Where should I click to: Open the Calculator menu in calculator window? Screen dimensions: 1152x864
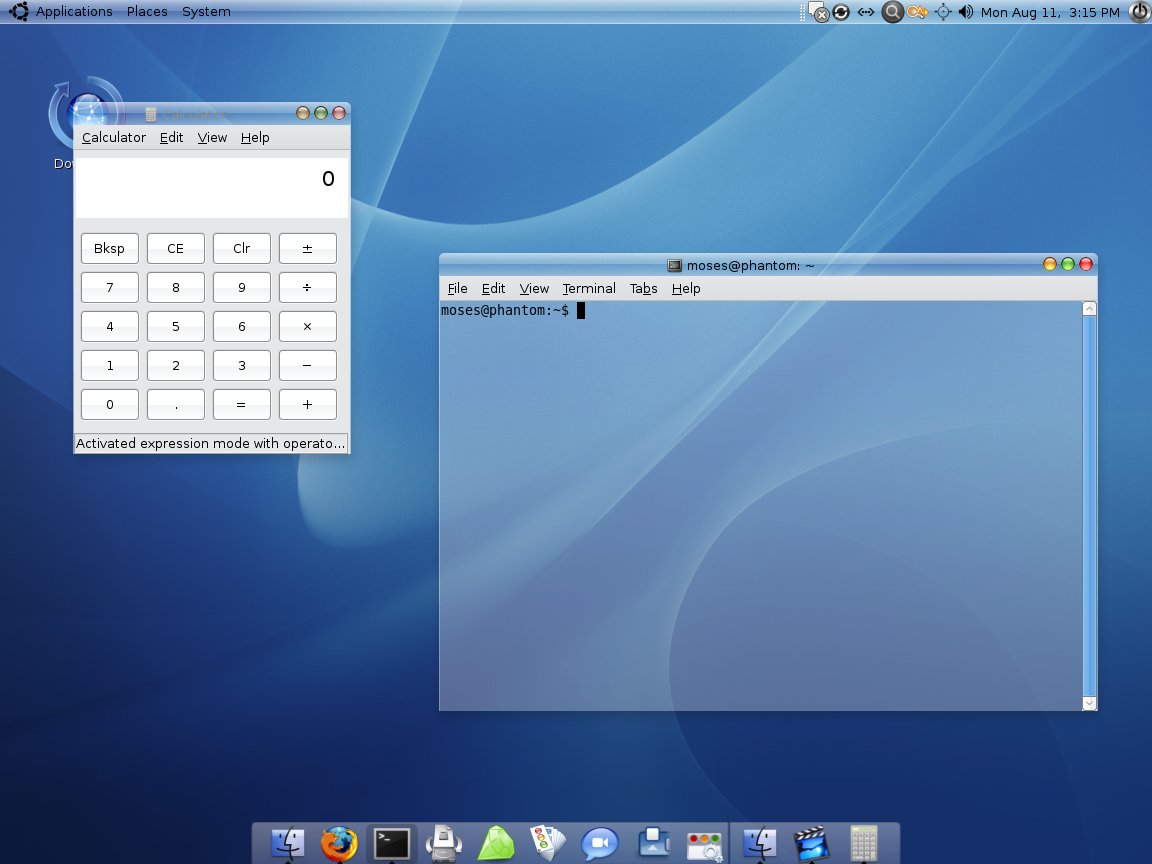114,137
